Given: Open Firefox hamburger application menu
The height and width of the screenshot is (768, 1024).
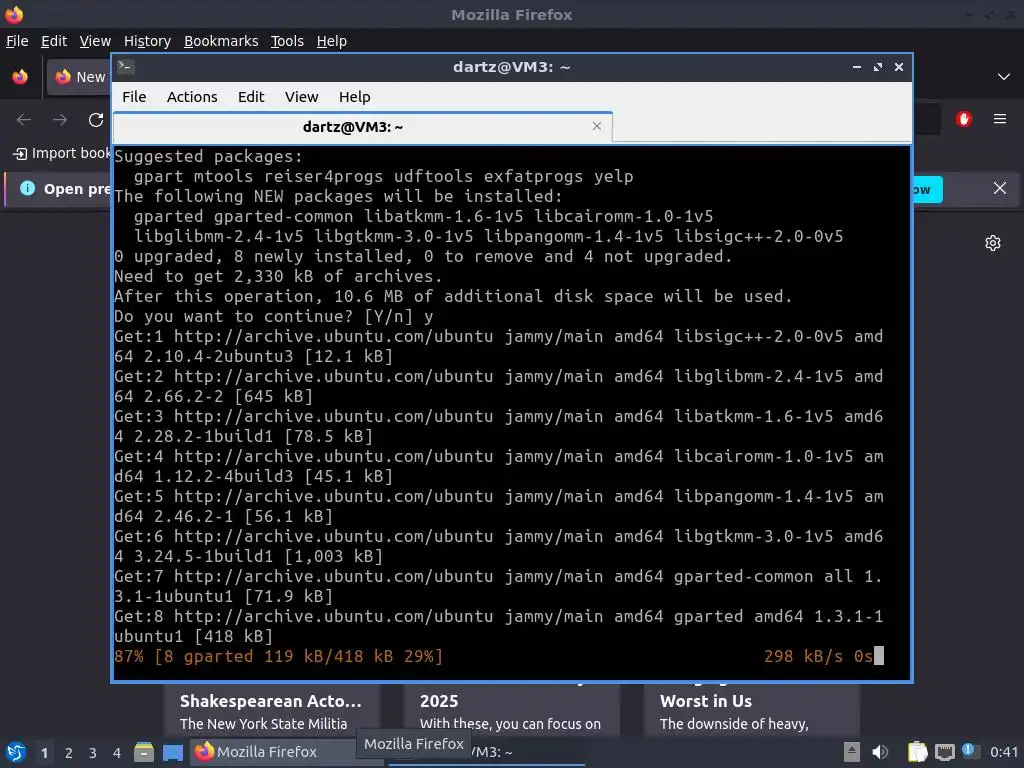Looking at the screenshot, I should pyautogui.click(x=1000, y=119).
